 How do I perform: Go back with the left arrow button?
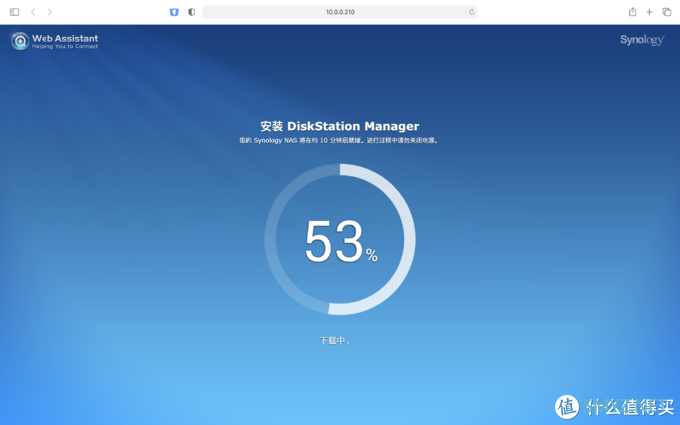pyautogui.click(x=33, y=12)
